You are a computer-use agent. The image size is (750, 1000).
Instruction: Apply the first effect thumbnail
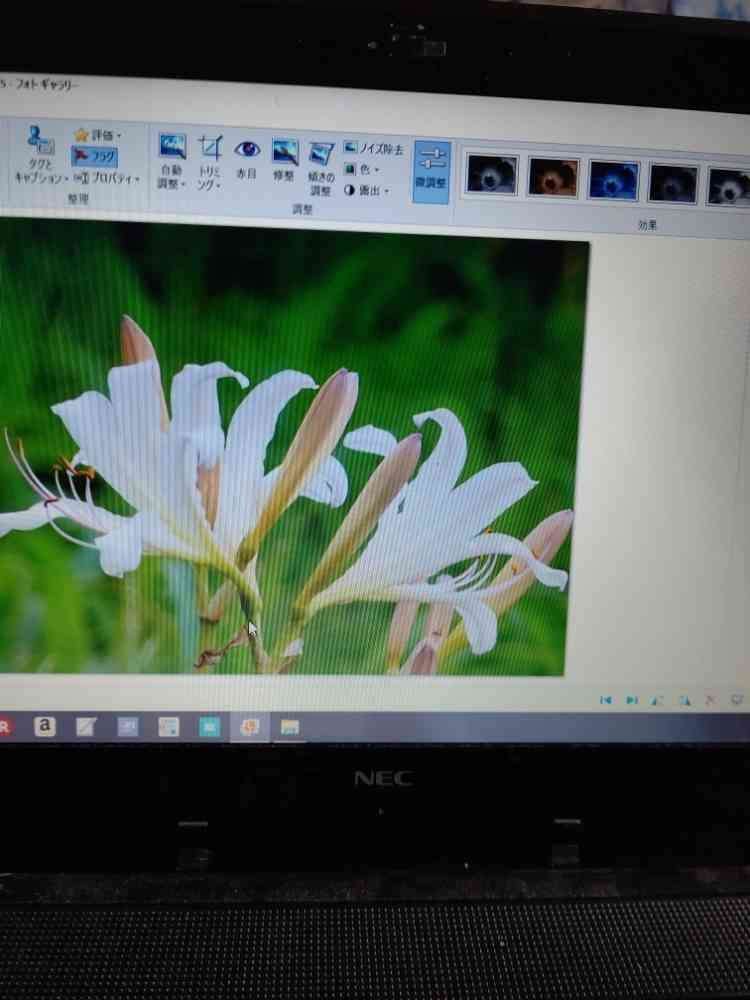[492, 175]
